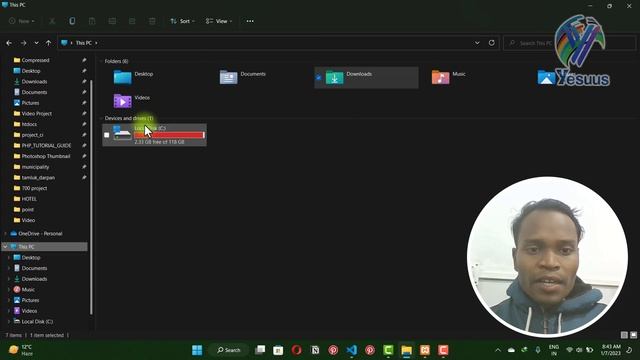Image resolution: width=640 pixels, height=360 pixels.
Task: Expand Local Disk (C:) in sidebar tree
Action: tap(9, 322)
